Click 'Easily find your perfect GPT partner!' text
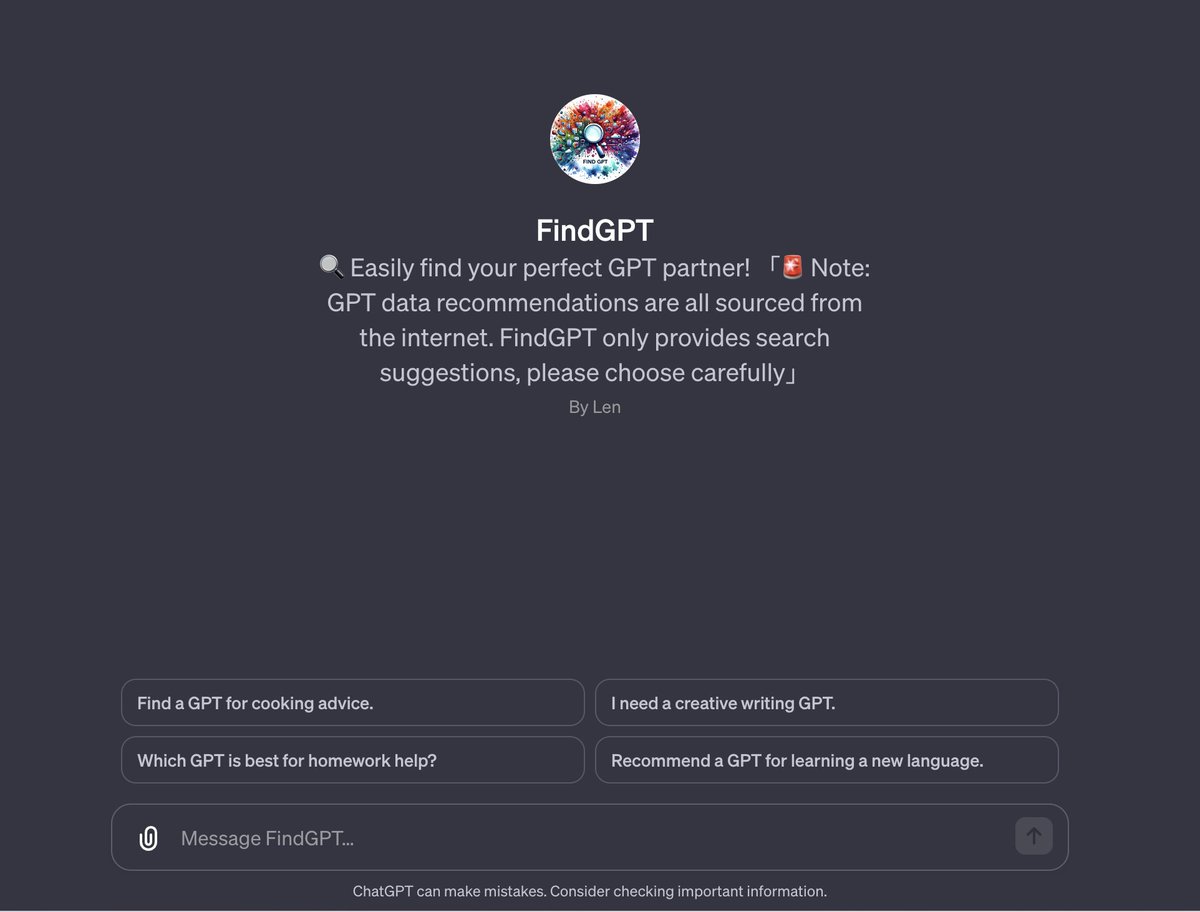The image size is (1200, 912). tap(550, 267)
